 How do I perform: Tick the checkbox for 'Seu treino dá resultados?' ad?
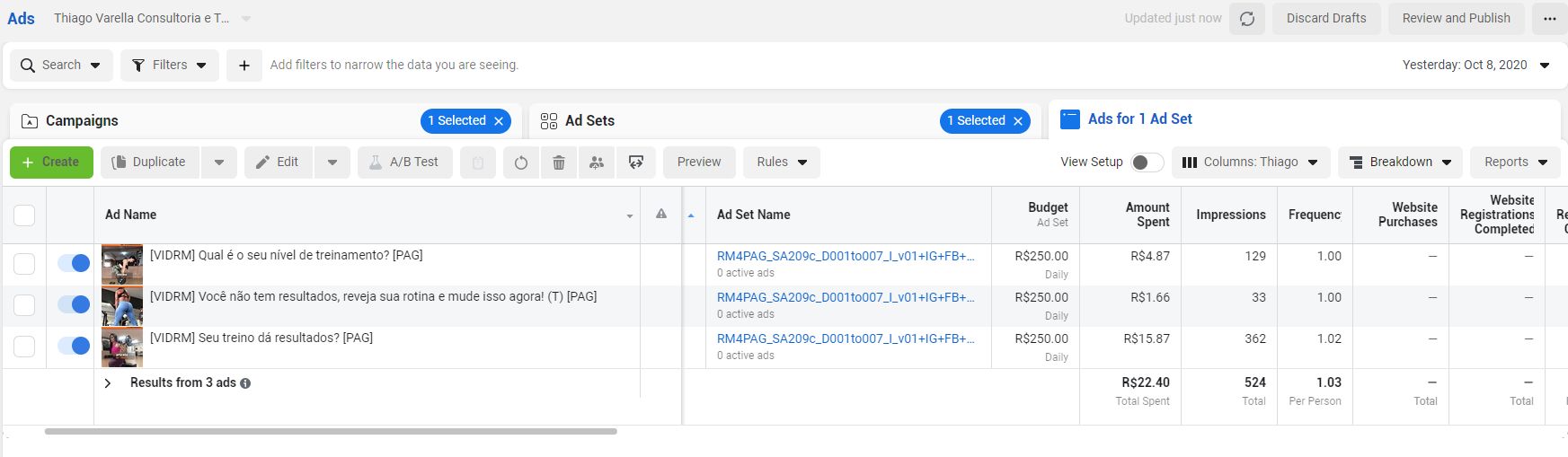[x=24, y=347]
